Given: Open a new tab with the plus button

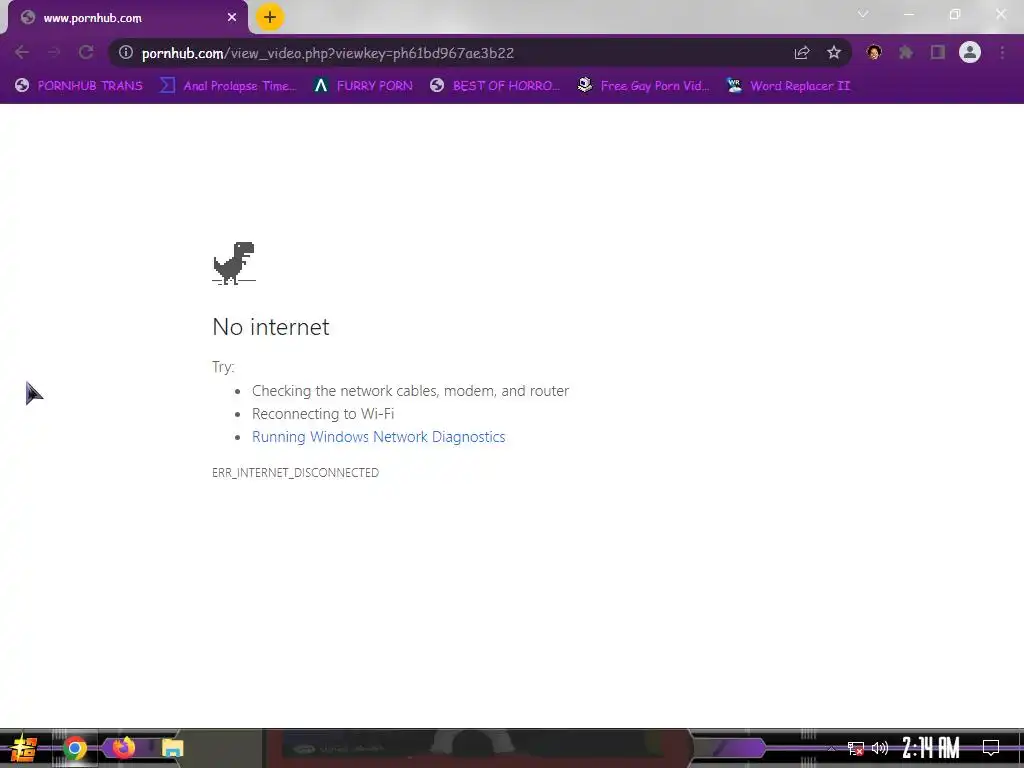Looking at the screenshot, I should pyautogui.click(x=270, y=17).
